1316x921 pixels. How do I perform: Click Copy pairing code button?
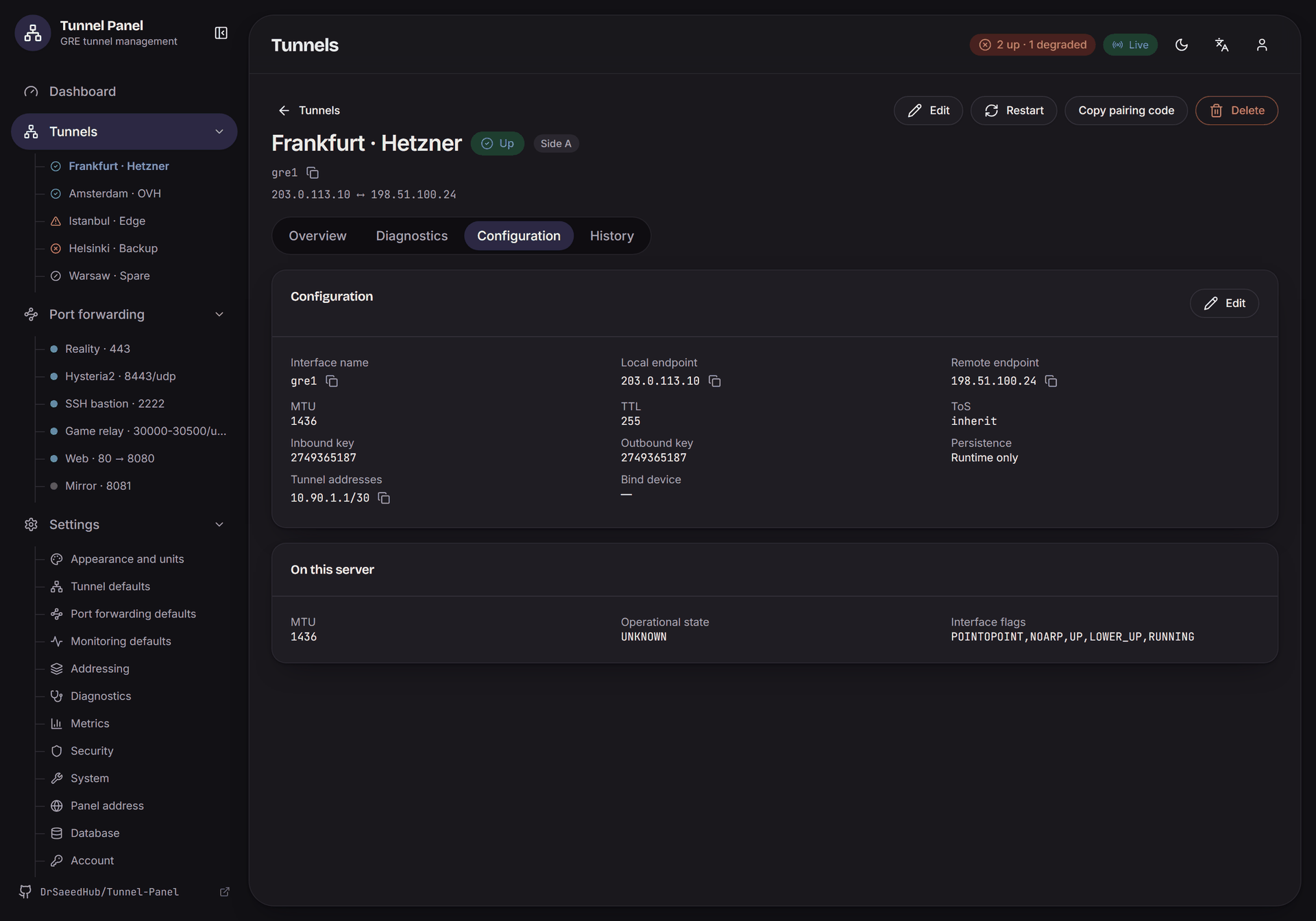tap(1126, 110)
